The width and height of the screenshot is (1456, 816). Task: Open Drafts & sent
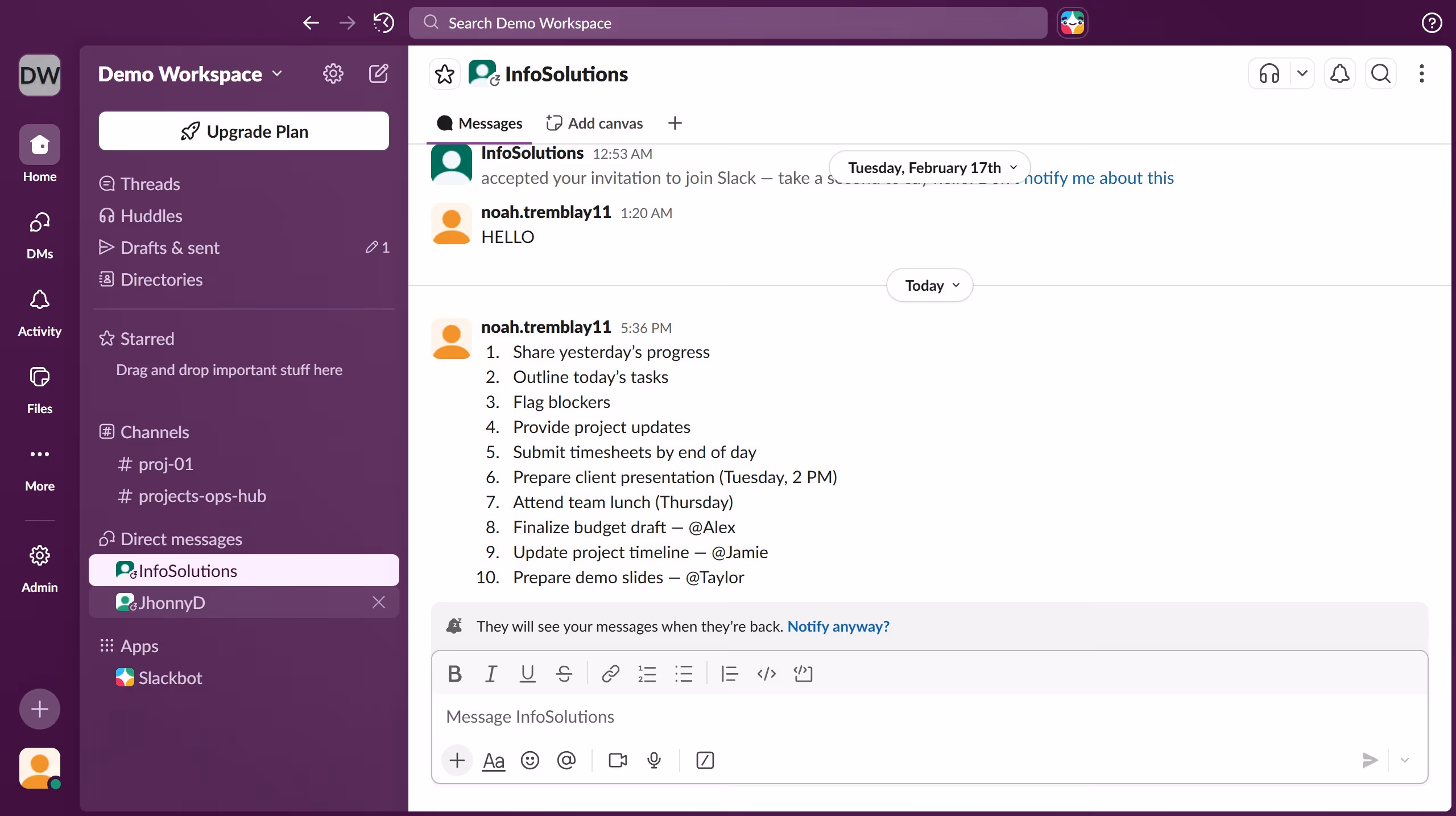click(244, 248)
